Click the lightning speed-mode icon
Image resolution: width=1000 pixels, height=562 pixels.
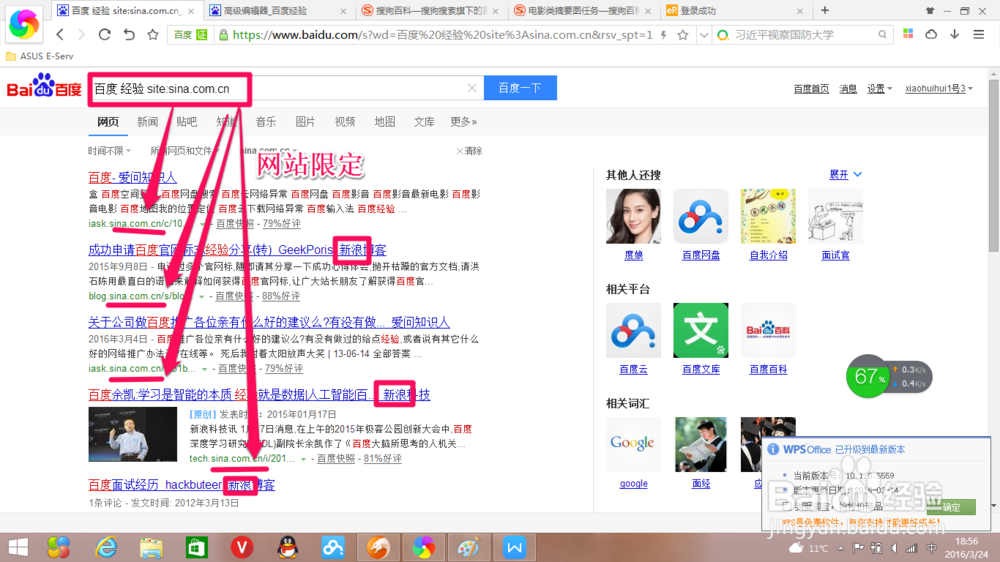click(664, 35)
